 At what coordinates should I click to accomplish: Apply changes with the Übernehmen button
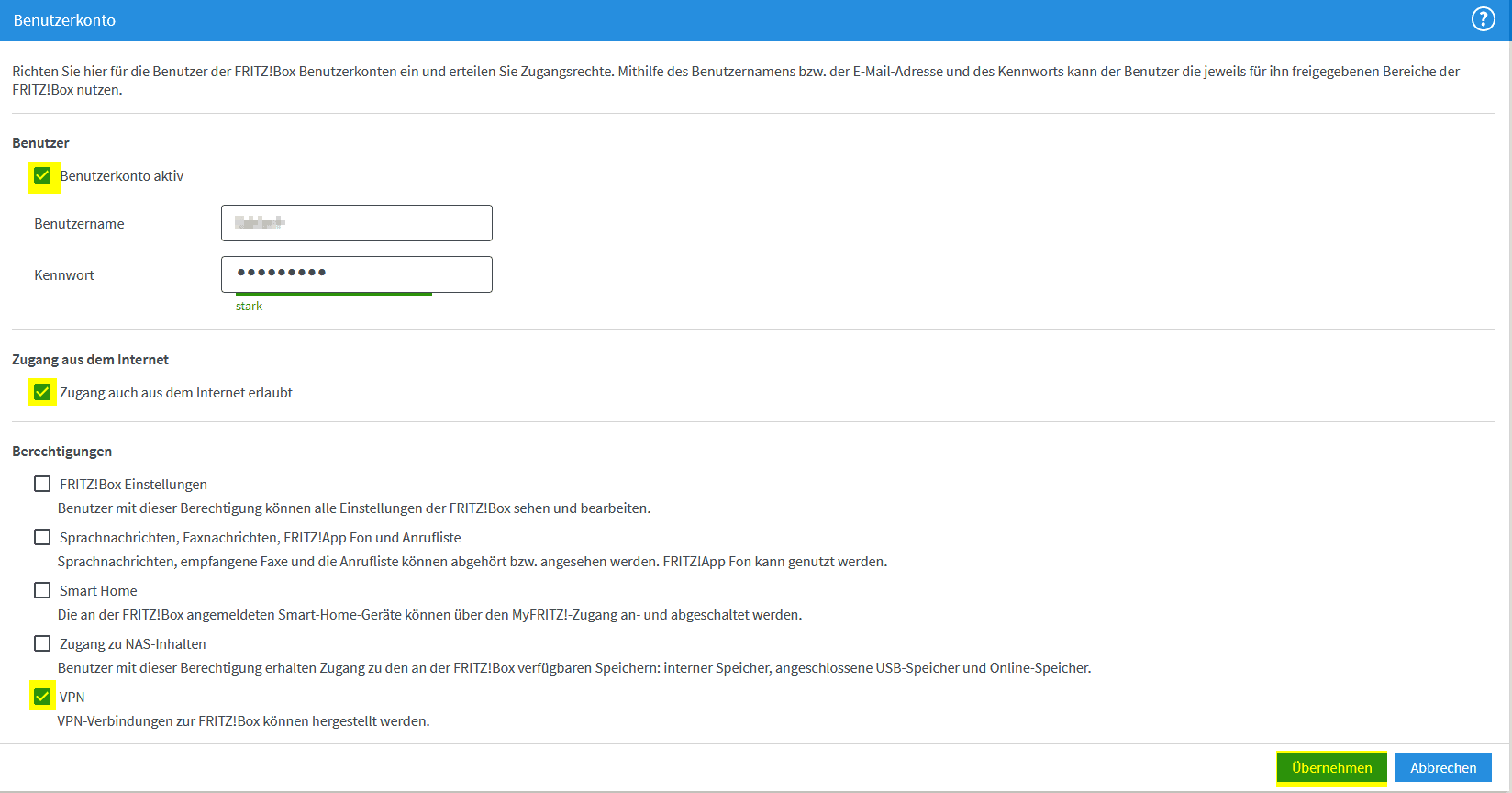click(x=1331, y=767)
